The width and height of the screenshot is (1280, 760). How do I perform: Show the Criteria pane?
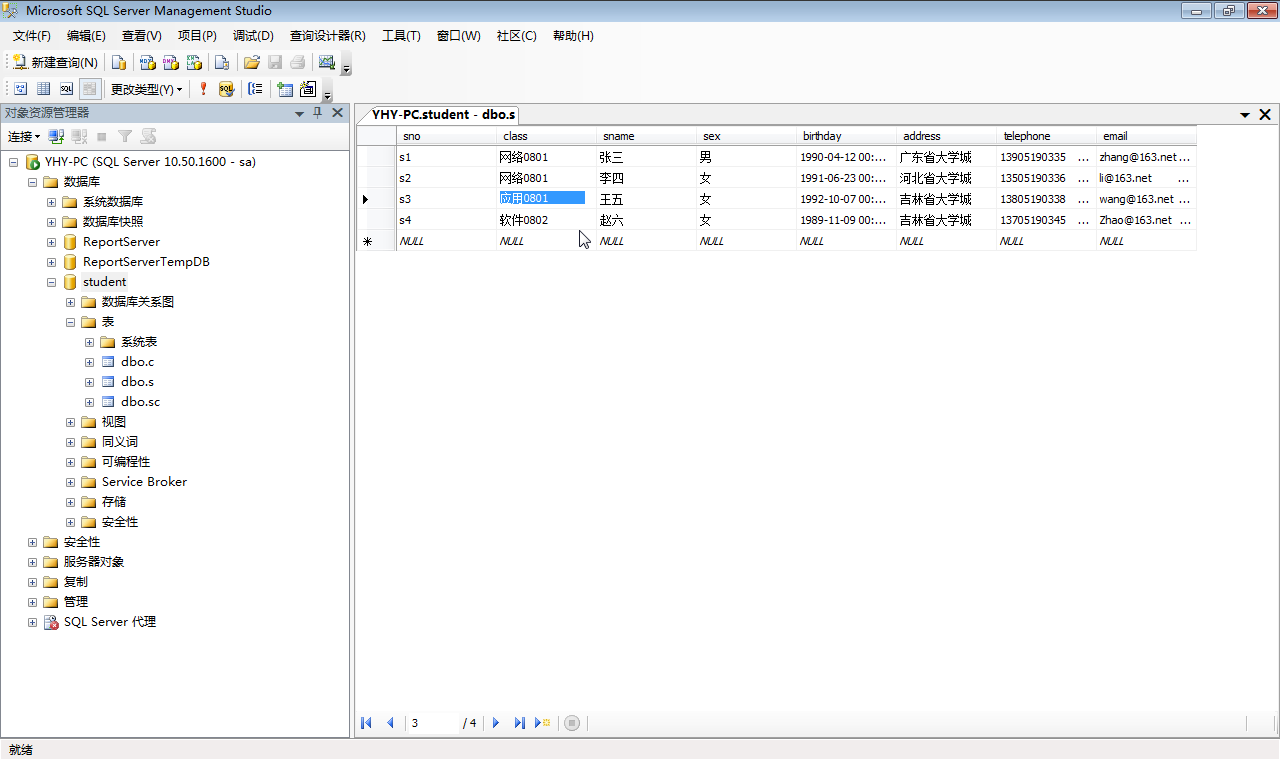pyautogui.click(x=43, y=89)
